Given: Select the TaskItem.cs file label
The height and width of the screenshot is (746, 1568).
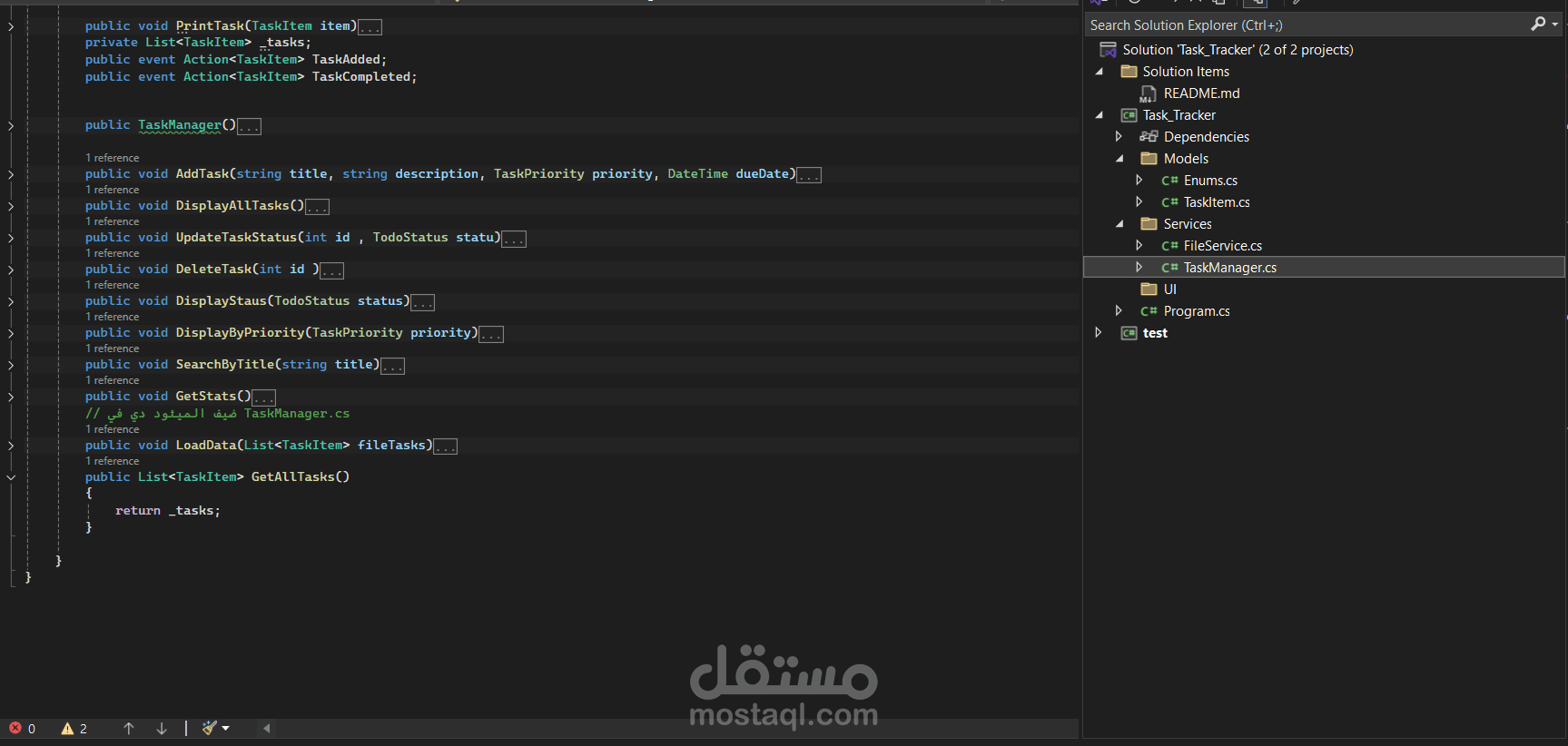Looking at the screenshot, I should [1217, 202].
